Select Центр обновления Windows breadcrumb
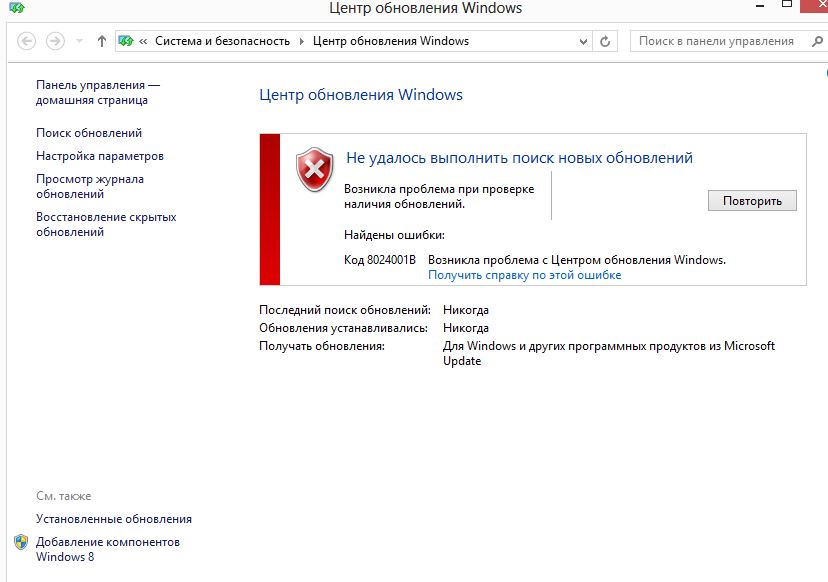Image resolution: width=828 pixels, height=582 pixels. click(391, 41)
